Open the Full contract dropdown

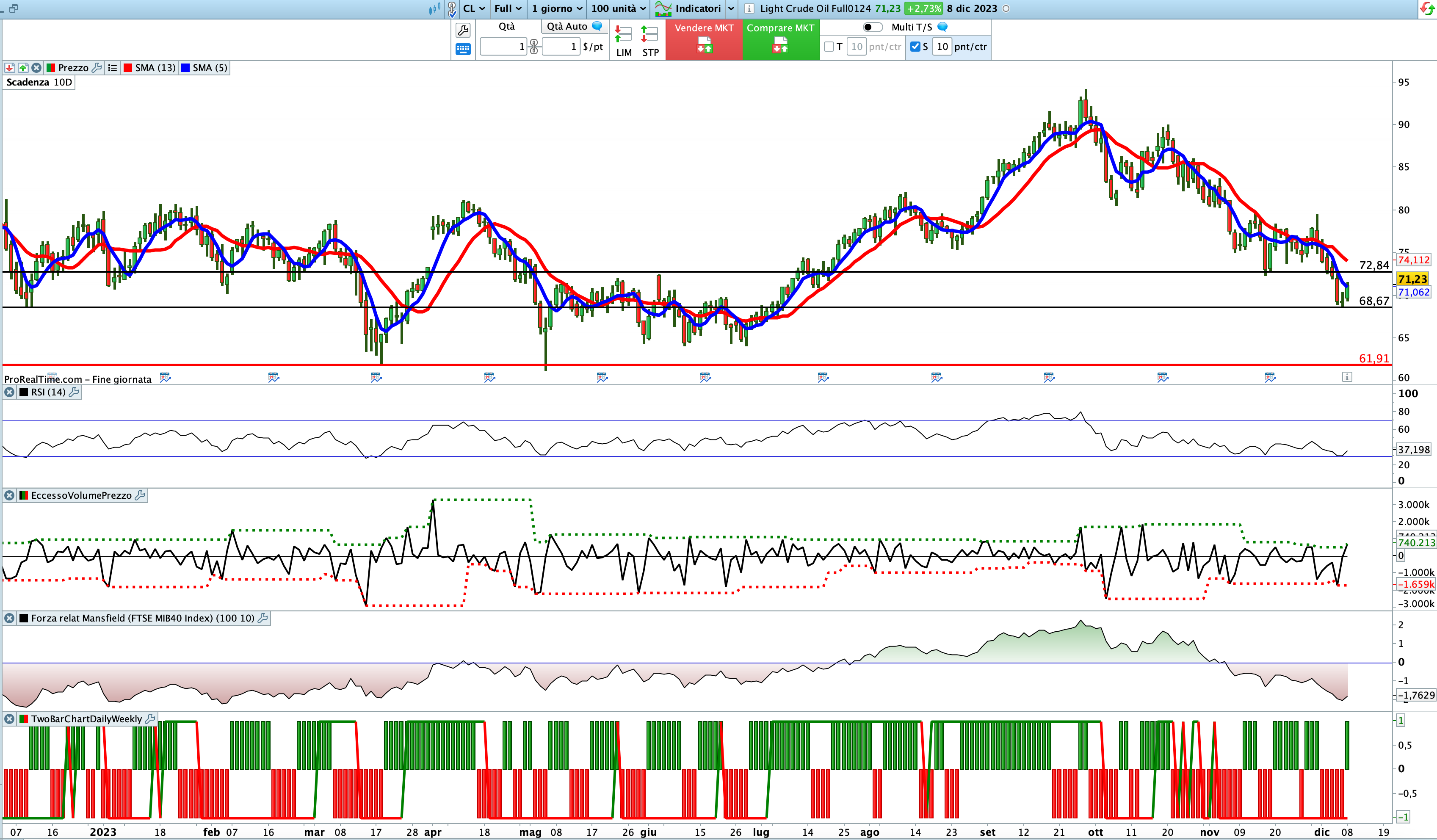coord(508,8)
